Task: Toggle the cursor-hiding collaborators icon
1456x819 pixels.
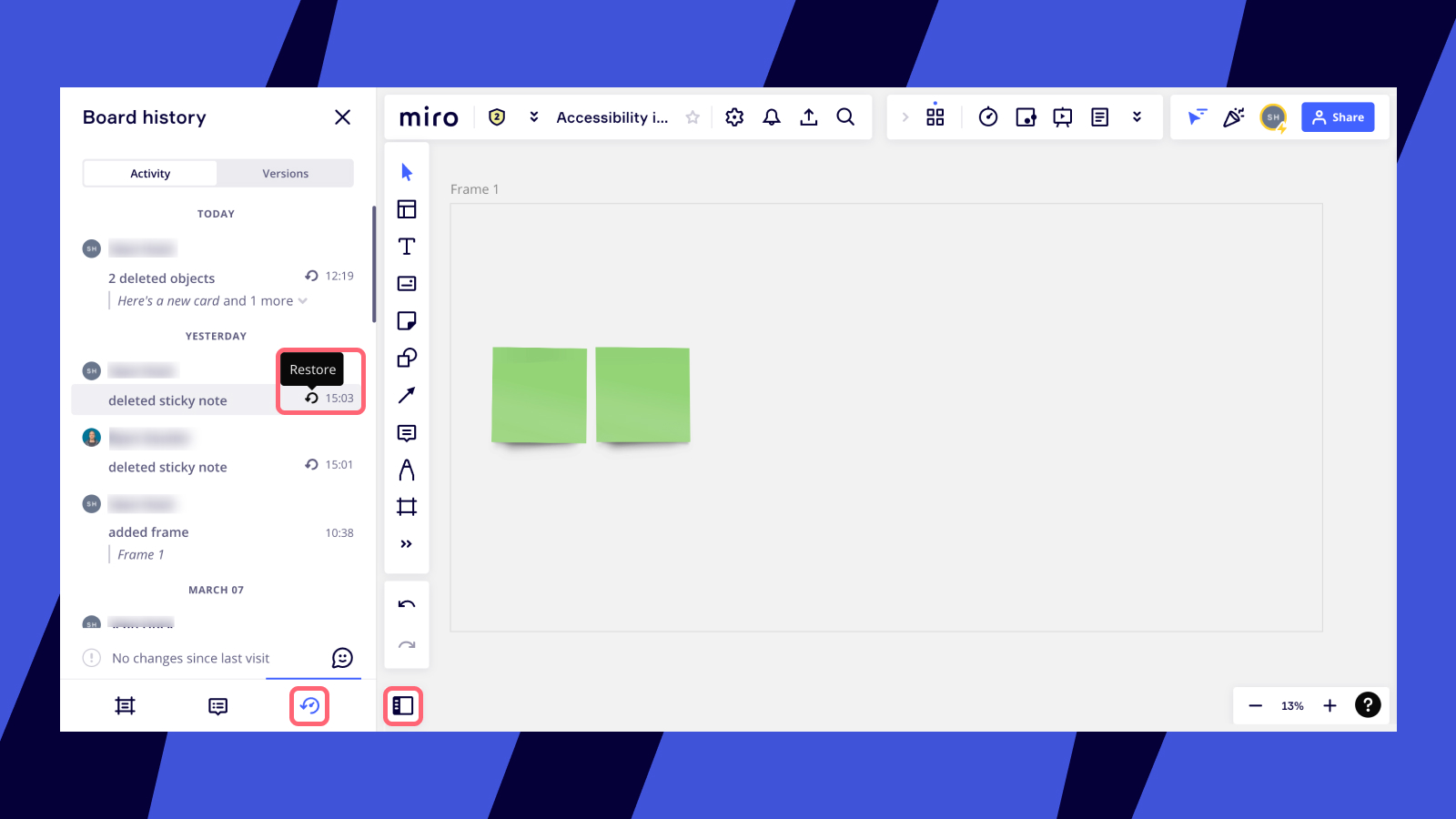Action: 1197,117
